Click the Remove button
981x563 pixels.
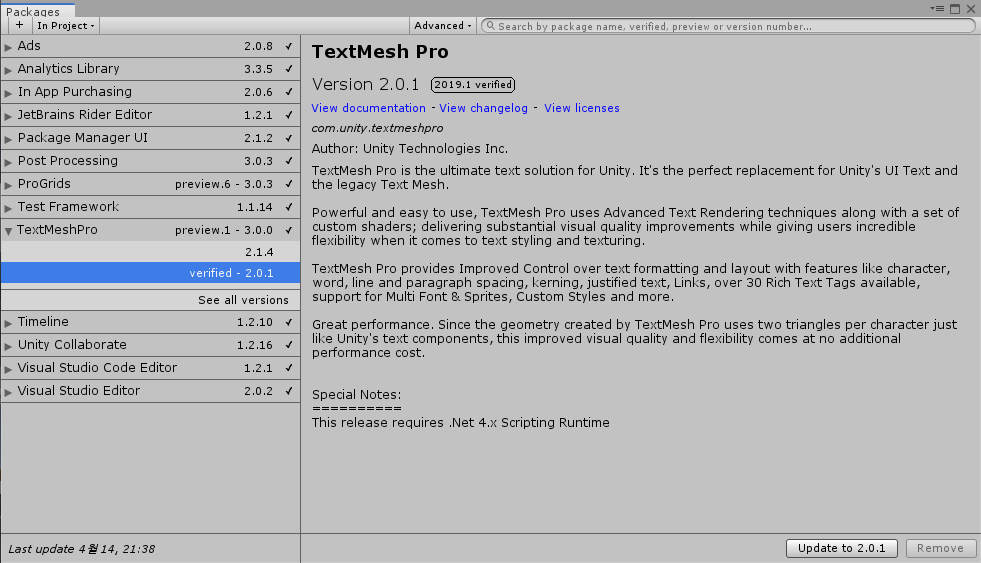[x=940, y=548]
